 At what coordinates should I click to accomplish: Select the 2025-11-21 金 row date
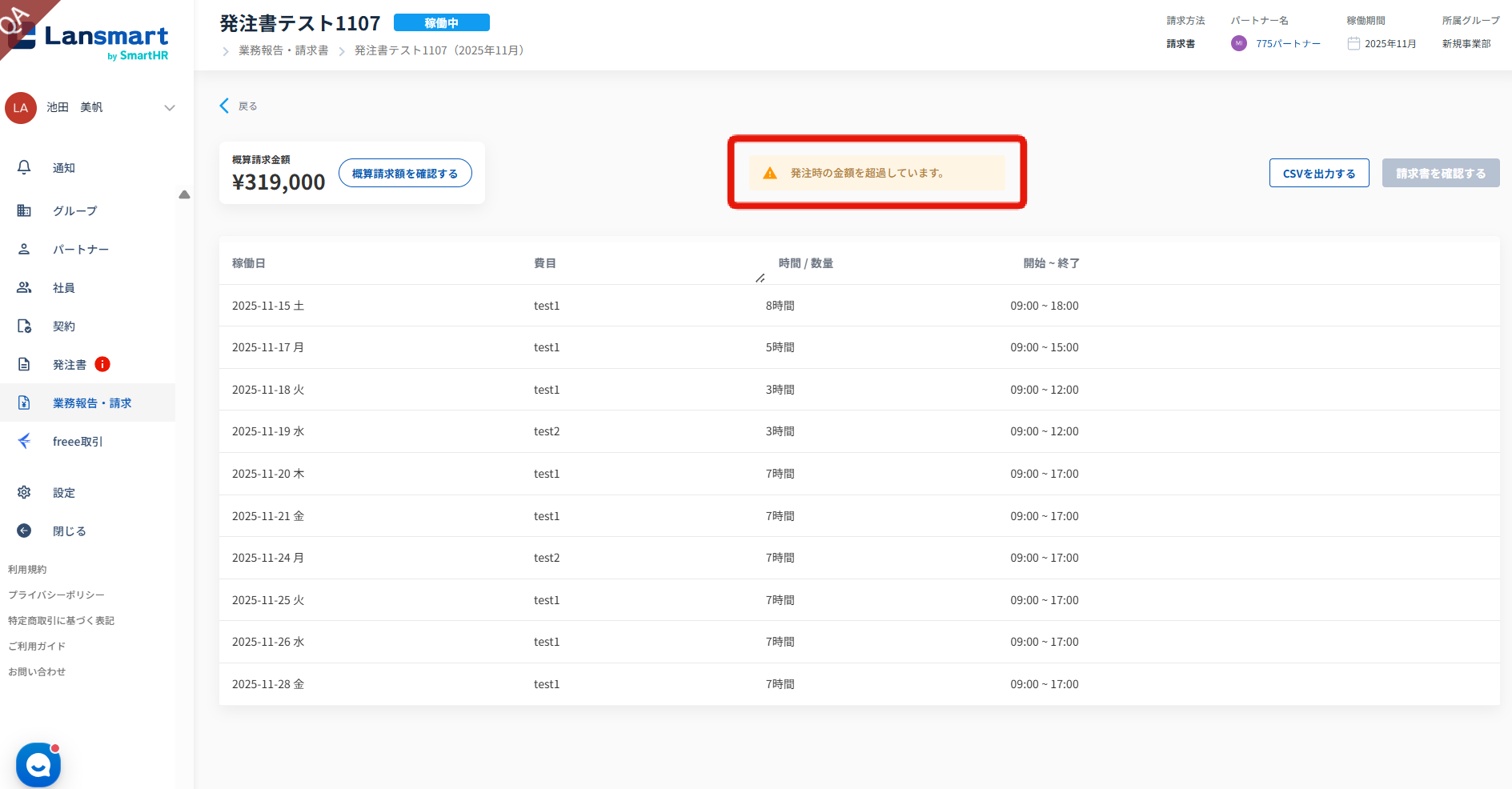(x=268, y=516)
